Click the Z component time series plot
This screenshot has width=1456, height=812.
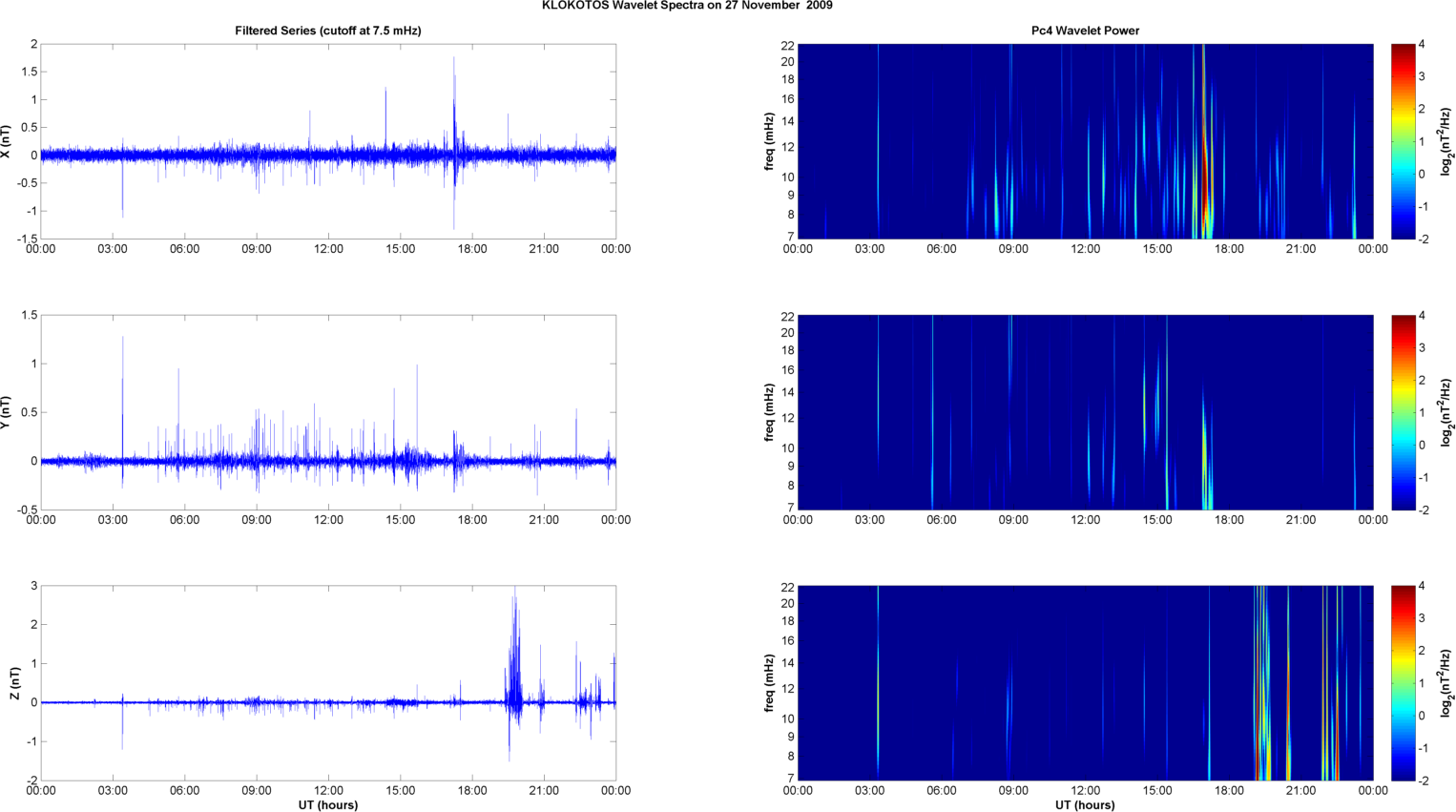click(x=327, y=683)
